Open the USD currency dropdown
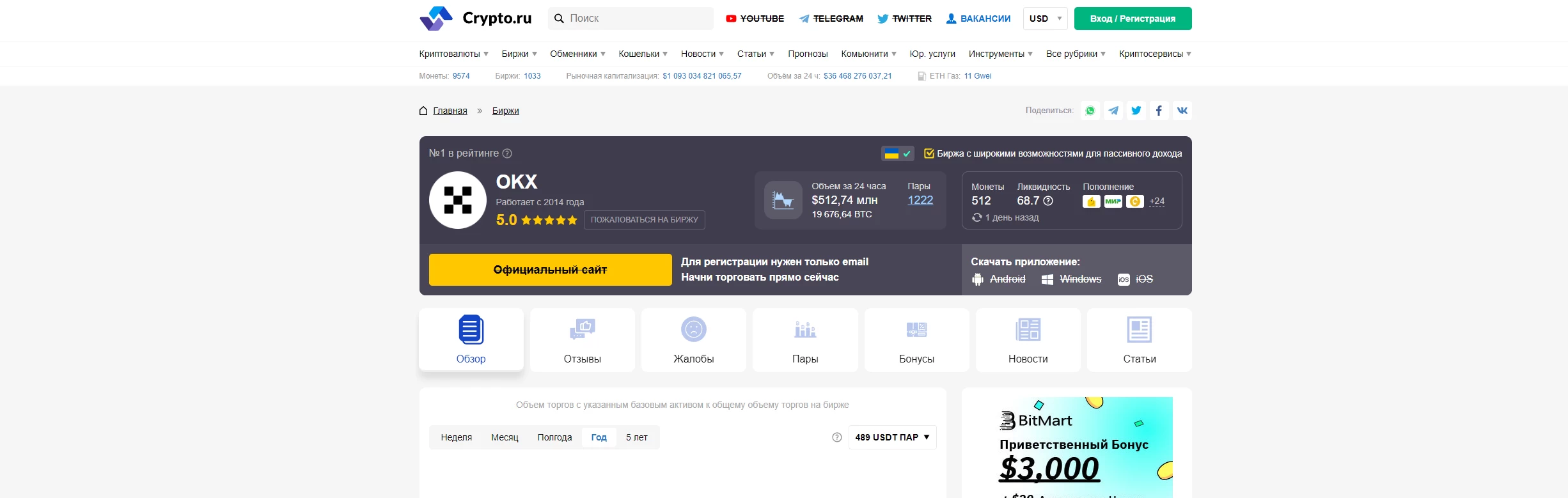 1046,19
